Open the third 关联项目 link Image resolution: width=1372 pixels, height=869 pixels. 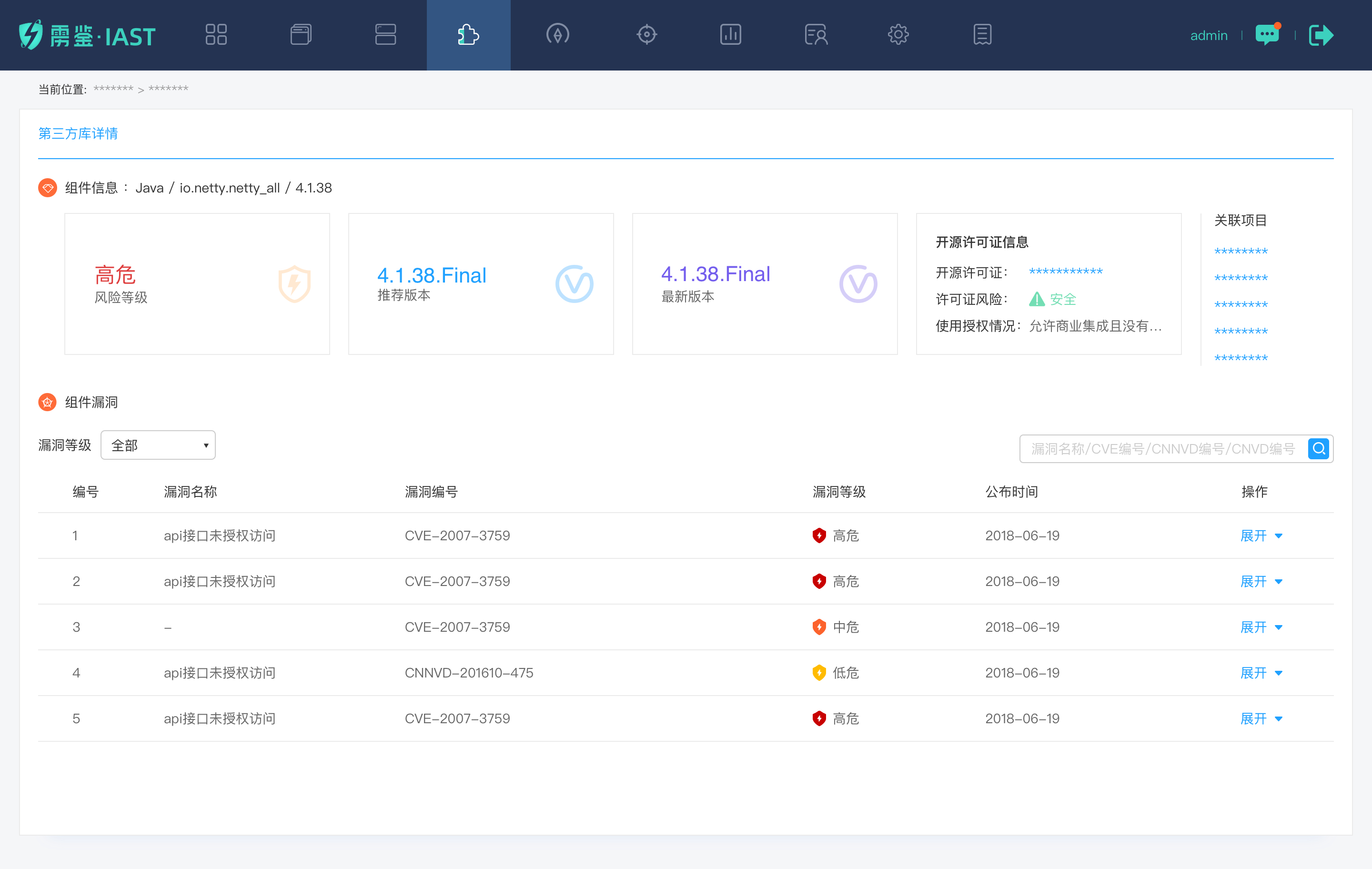click(1241, 305)
